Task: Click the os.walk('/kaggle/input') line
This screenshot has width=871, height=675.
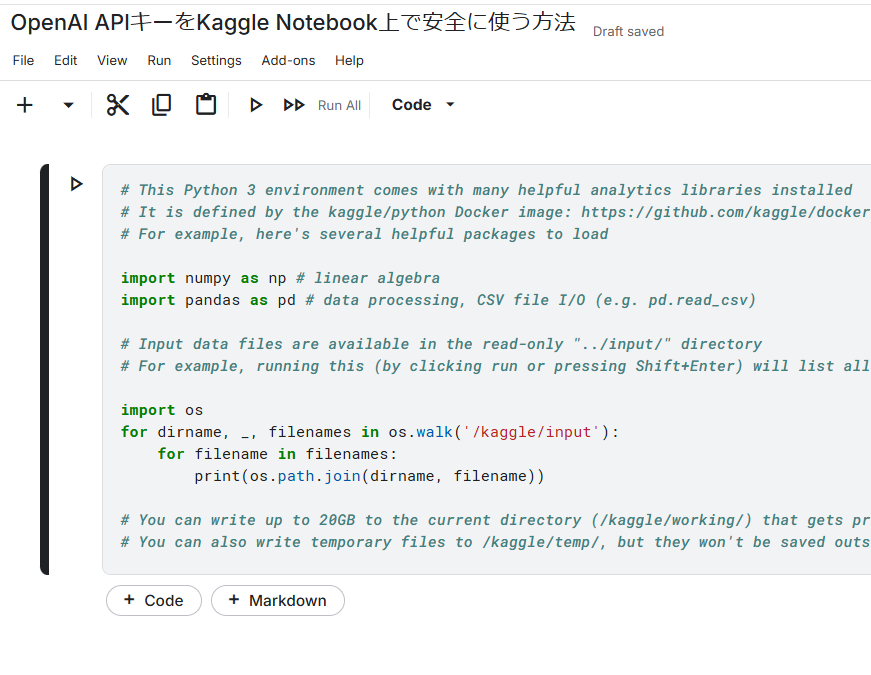Action: point(370,432)
